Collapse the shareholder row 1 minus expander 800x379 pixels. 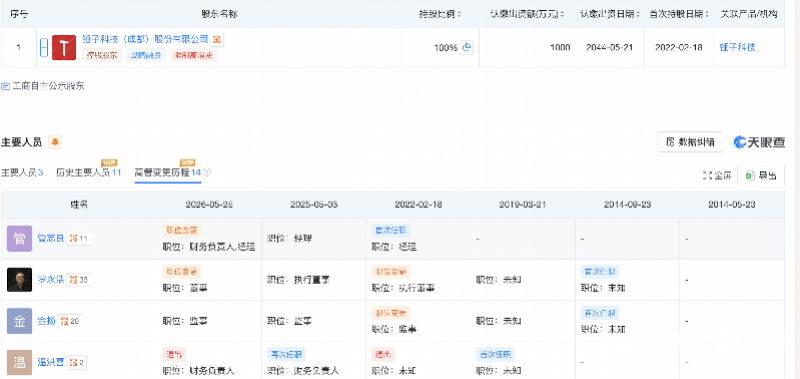point(44,48)
